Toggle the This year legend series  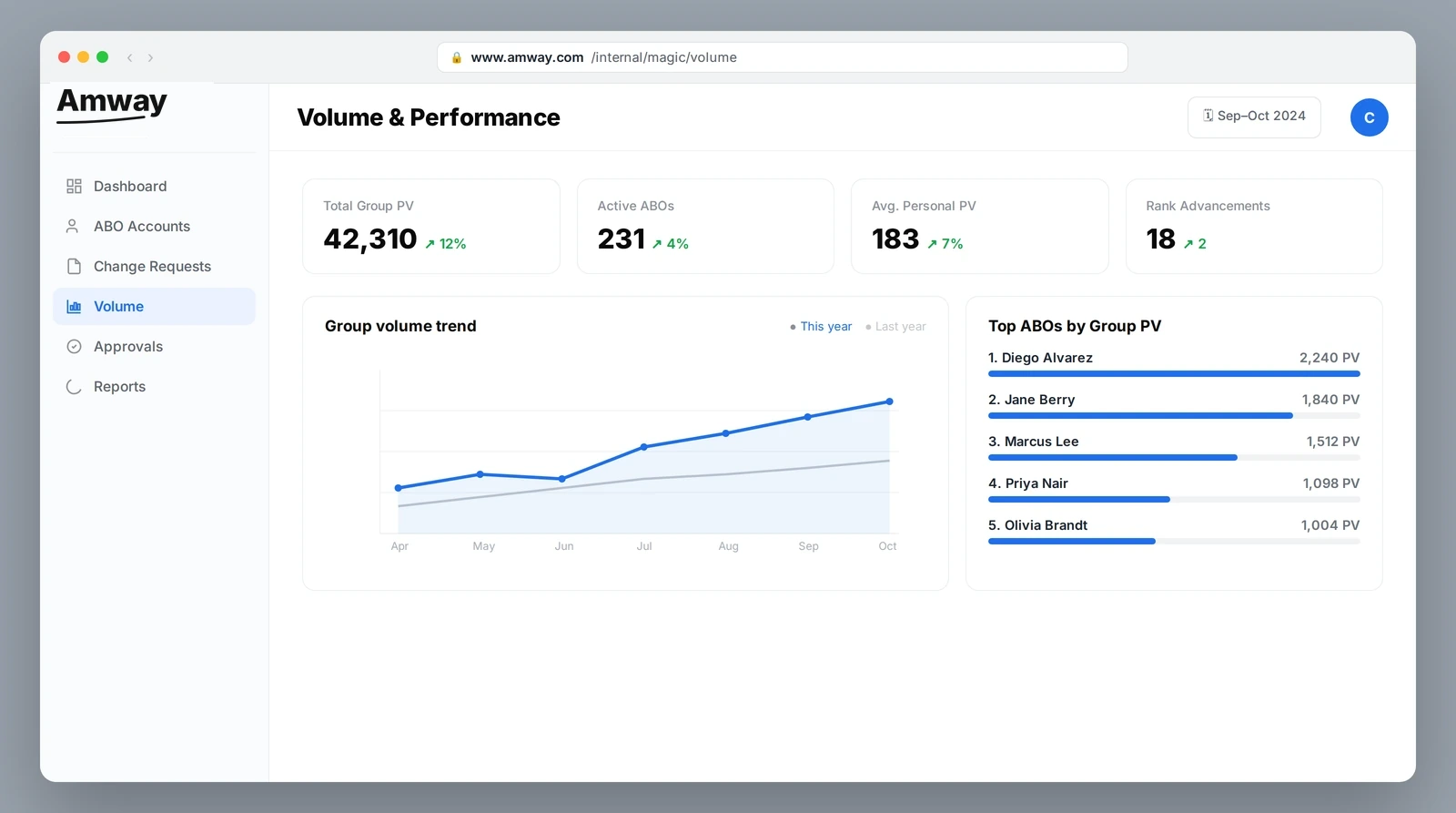point(821,327)
